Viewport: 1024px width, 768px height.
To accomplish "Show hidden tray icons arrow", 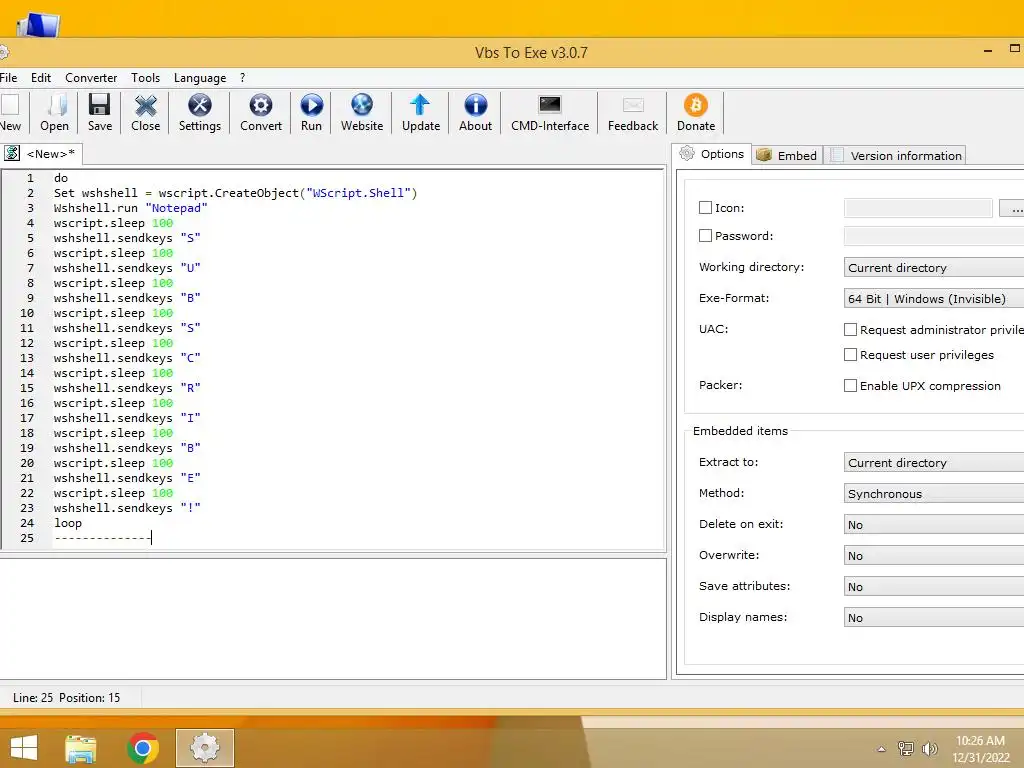I will 882,749.
